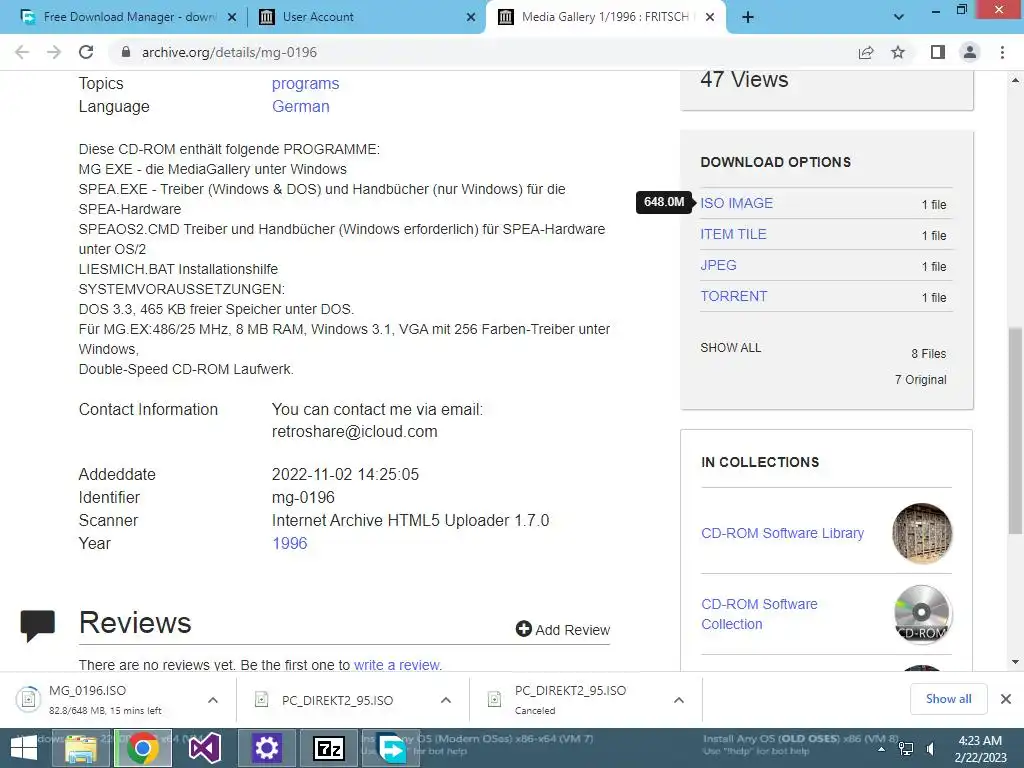Click the Add Review button

(562, 630)
